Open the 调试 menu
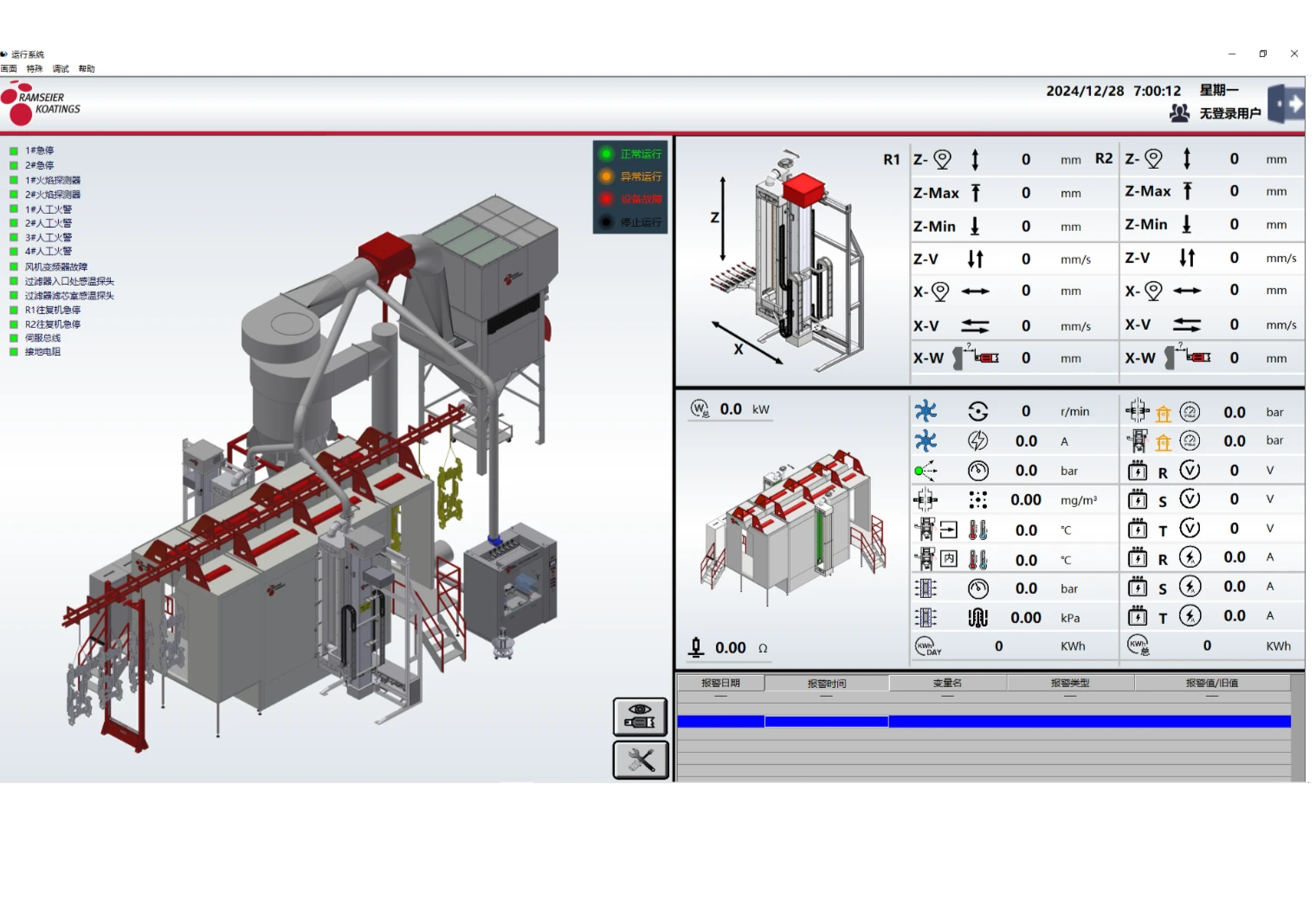Viewport: 1316px width, 900px height. tap(61, 68)
